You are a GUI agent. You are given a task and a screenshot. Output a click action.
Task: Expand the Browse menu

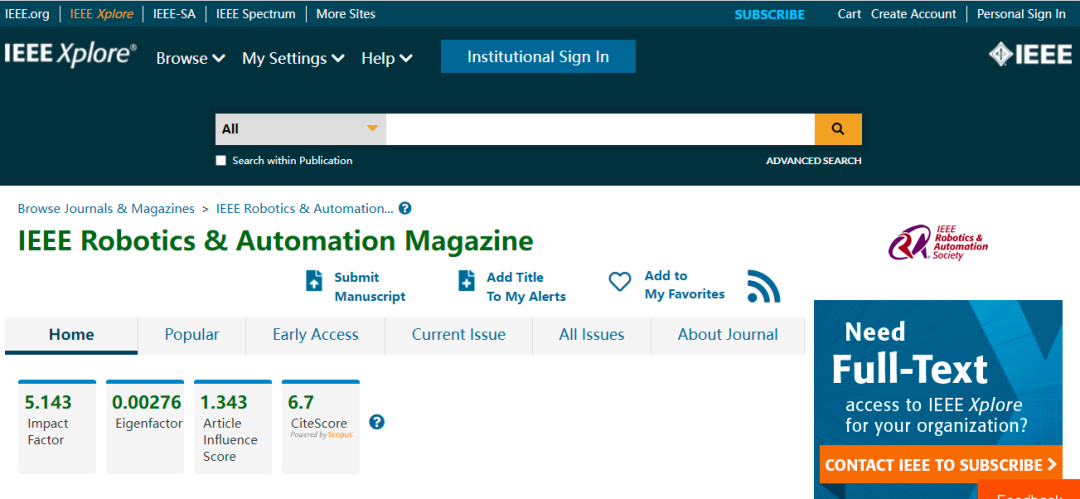(190, 59)
